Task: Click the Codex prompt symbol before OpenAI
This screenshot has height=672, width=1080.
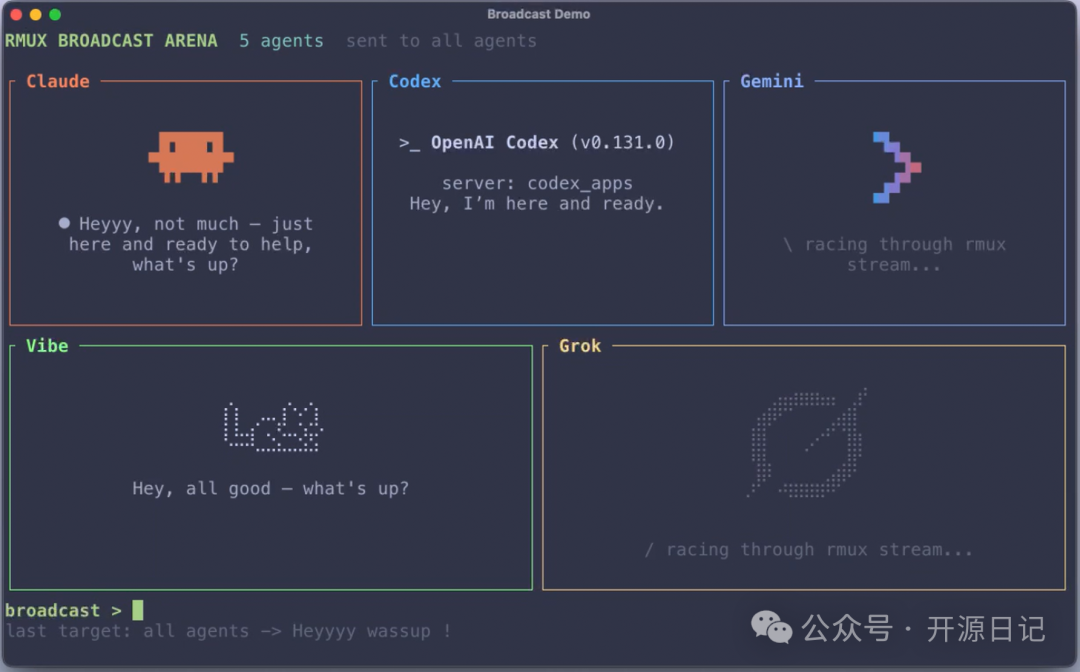Action: [x=409, y=143]
